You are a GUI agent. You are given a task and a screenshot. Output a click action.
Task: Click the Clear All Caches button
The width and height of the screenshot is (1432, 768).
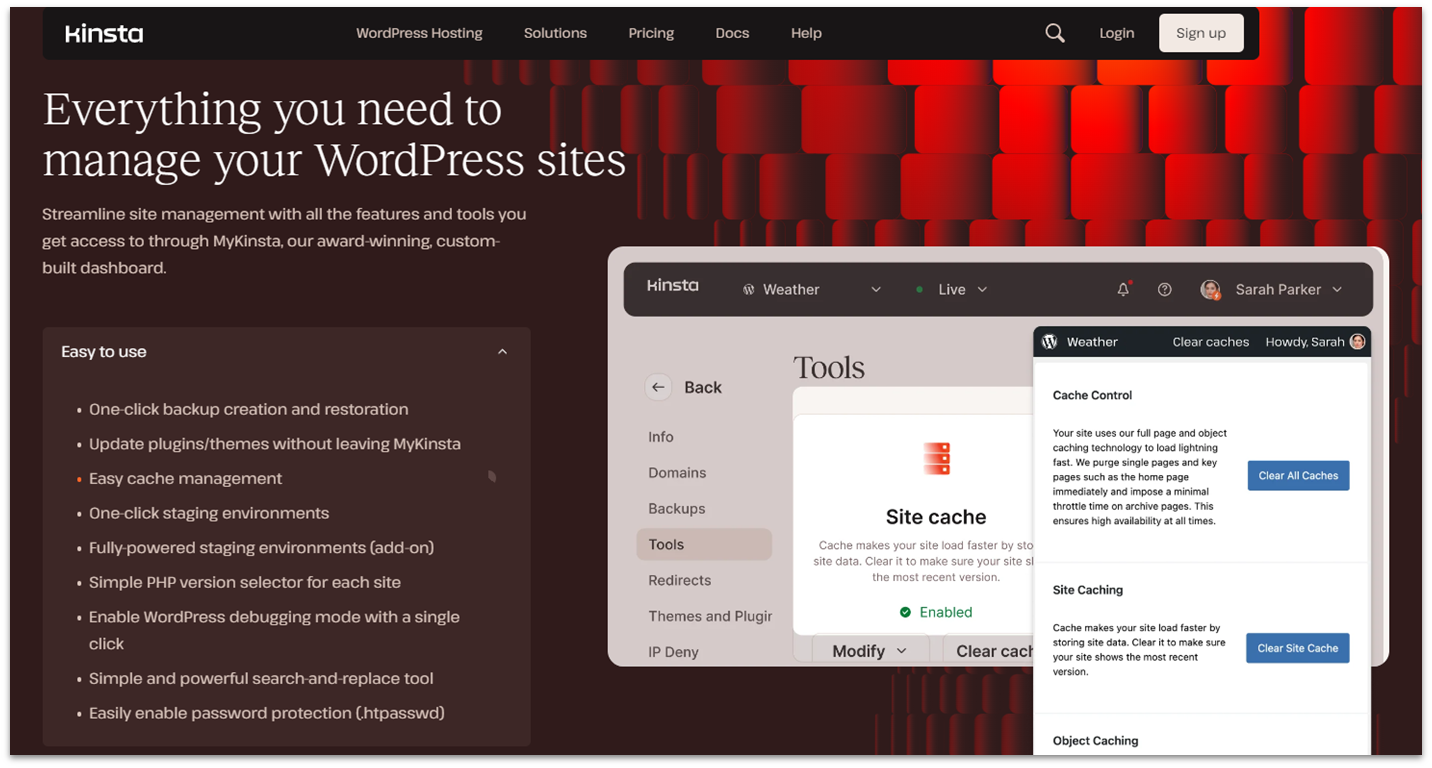pos(1298,476)
